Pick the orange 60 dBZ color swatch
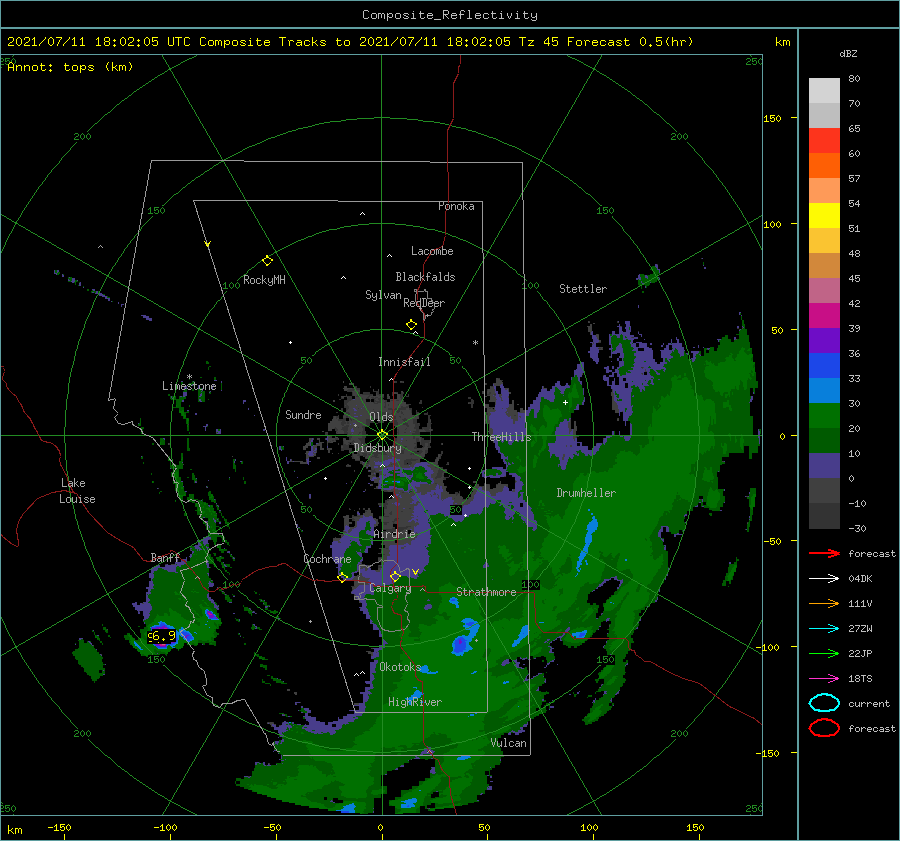 824,165
